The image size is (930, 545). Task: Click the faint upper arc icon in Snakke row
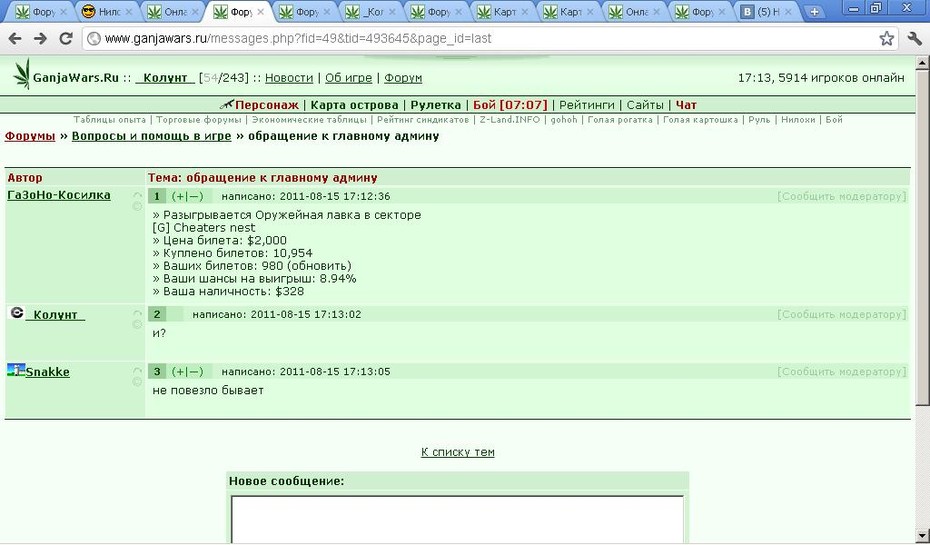tap(138, 370)
